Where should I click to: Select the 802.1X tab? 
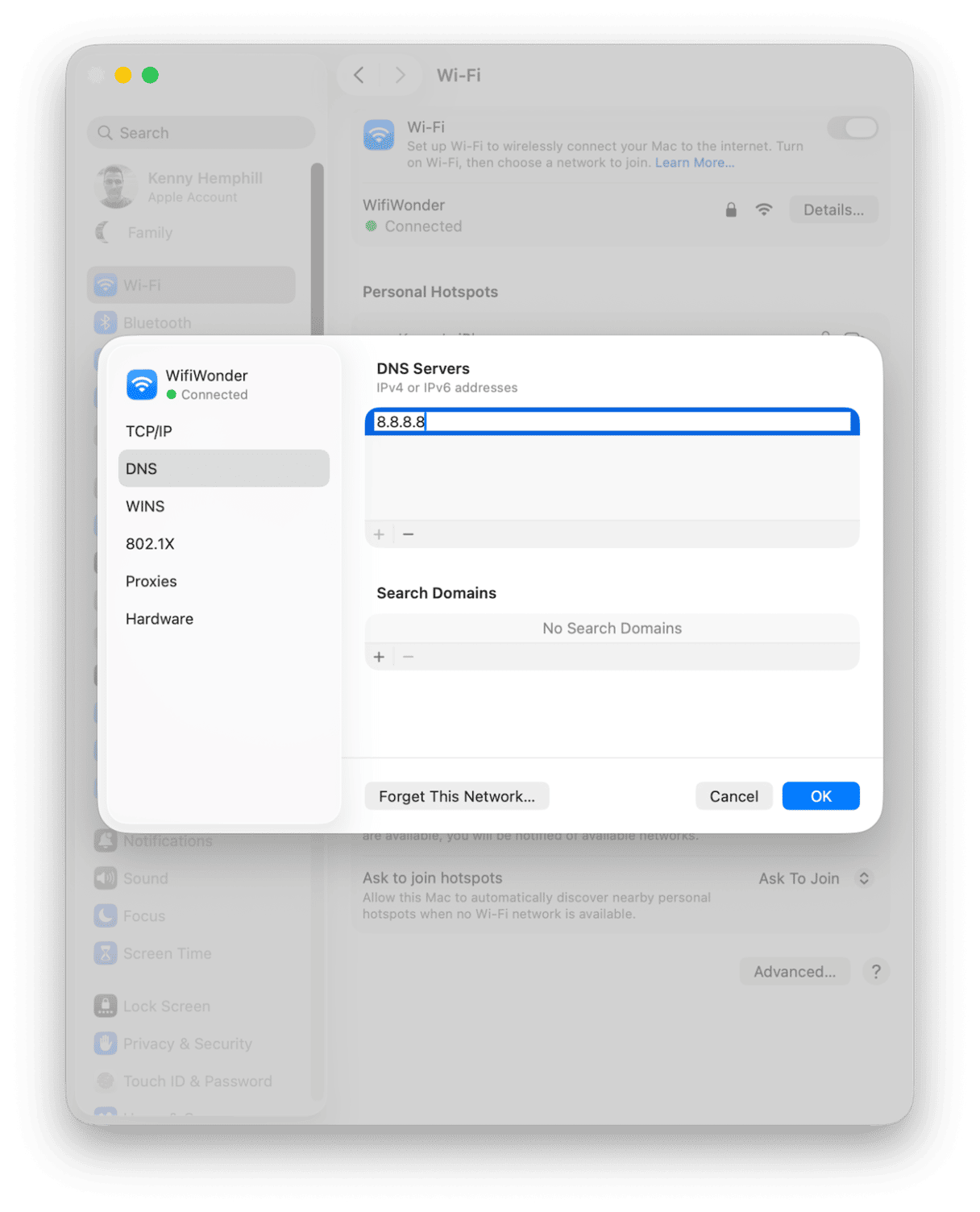coord(223,543)
